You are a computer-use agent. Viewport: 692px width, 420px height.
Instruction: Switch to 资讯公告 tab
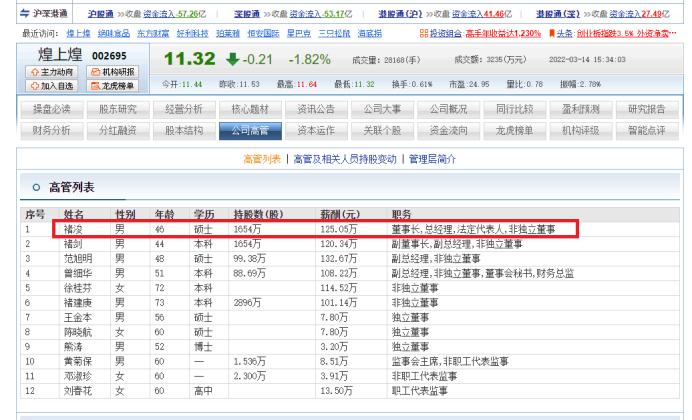coord(316,109)
